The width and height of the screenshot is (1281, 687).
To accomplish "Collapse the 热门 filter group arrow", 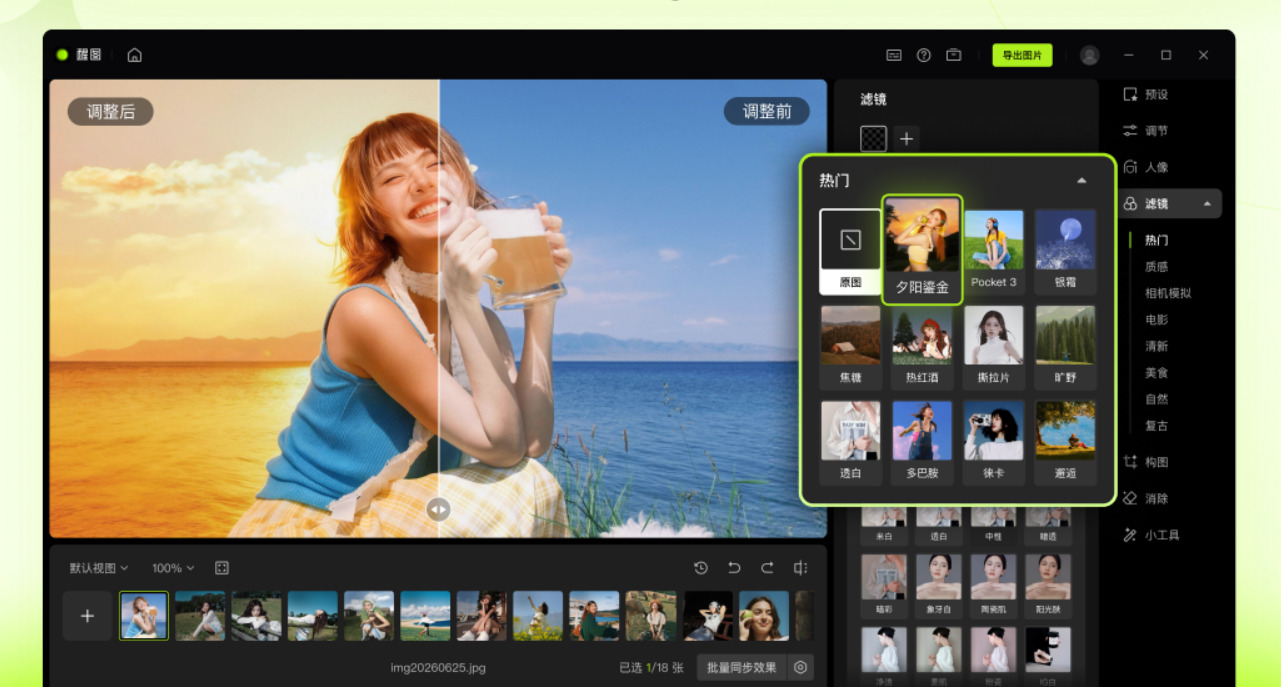I will click(x=1081, y=181).
